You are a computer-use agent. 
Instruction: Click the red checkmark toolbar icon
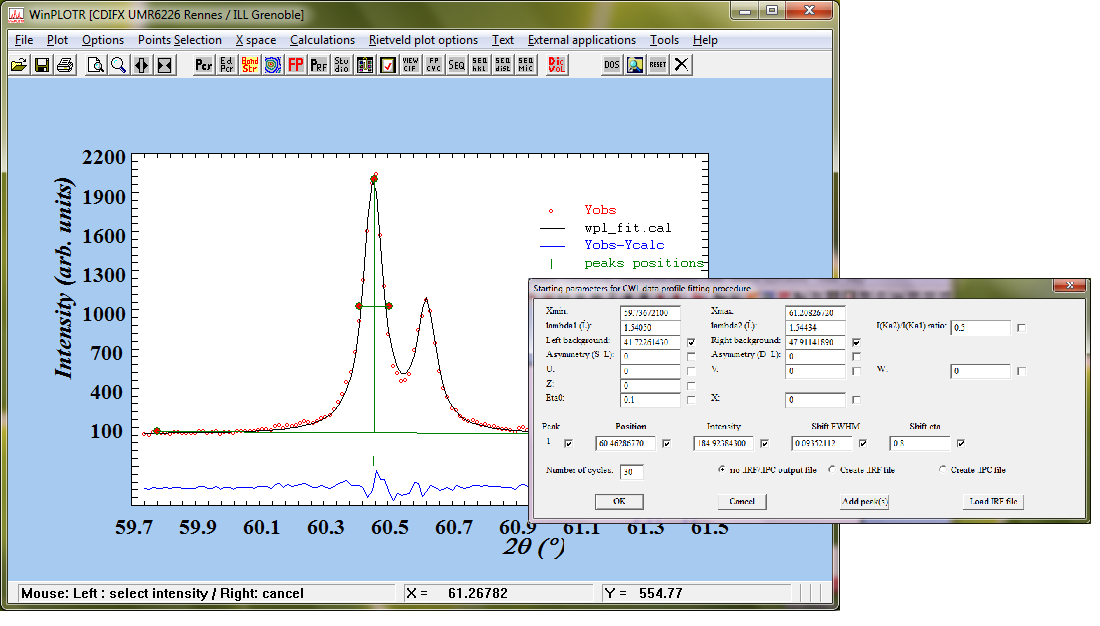(x=388, y=65)
